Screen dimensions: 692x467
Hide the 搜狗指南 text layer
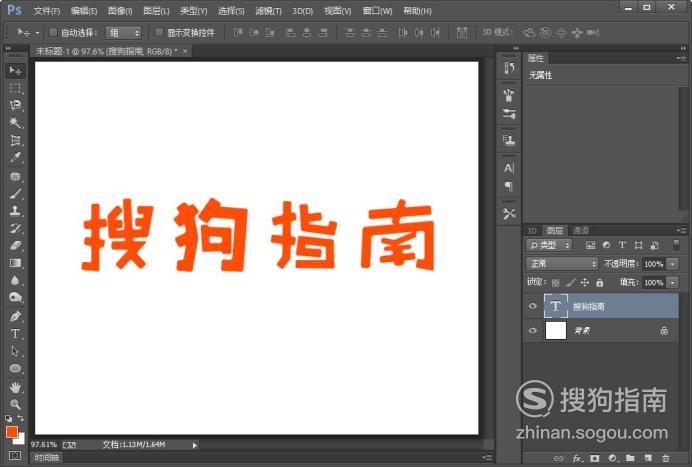(533, 306)
